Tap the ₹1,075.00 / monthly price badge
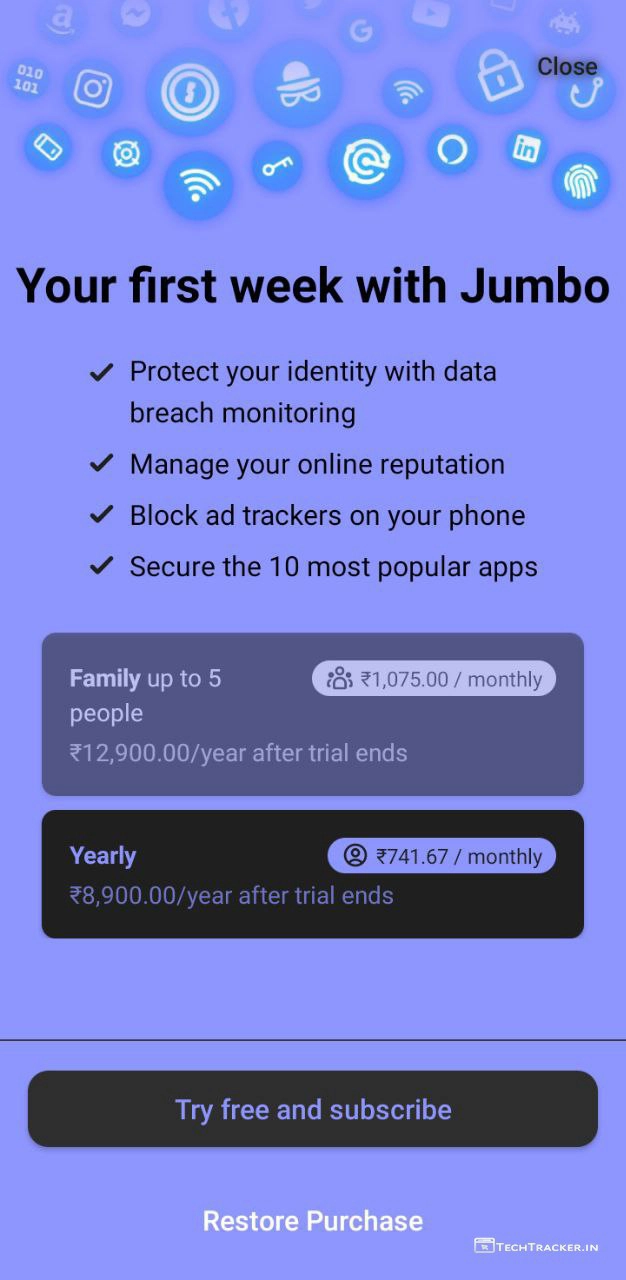626x1280 pixels. (x=434, y=679)
